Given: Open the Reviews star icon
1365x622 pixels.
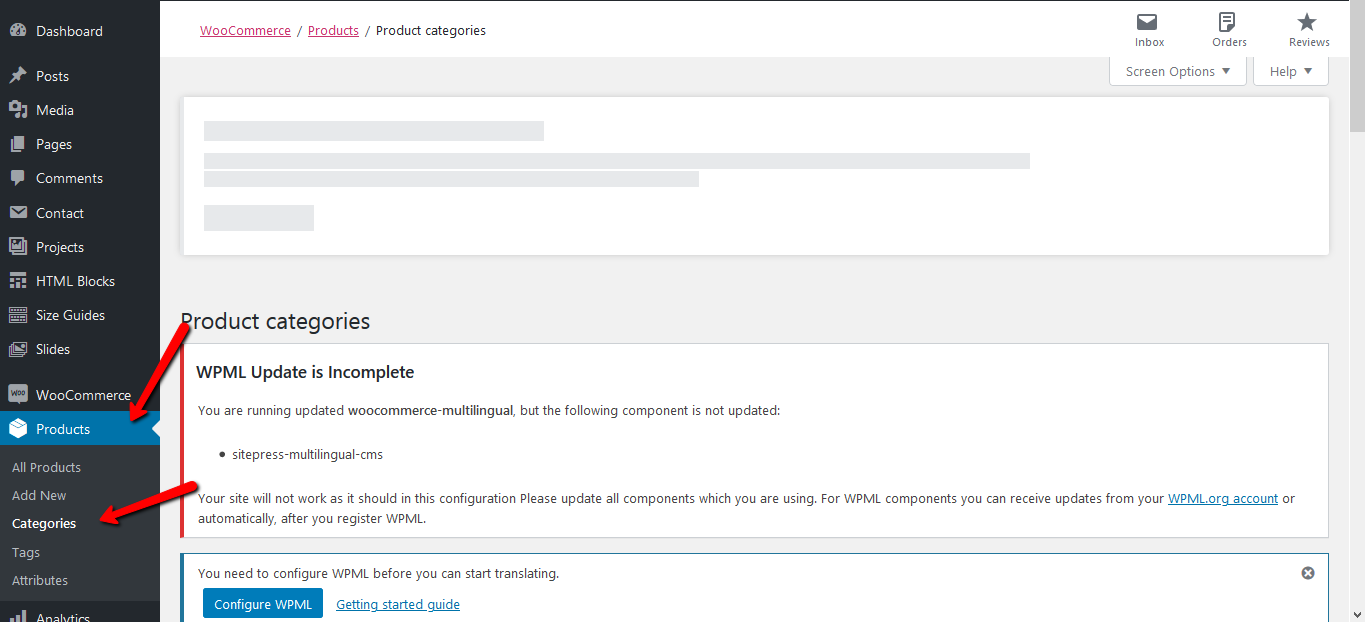Looking at the screenshot, I should point(1307,22).
